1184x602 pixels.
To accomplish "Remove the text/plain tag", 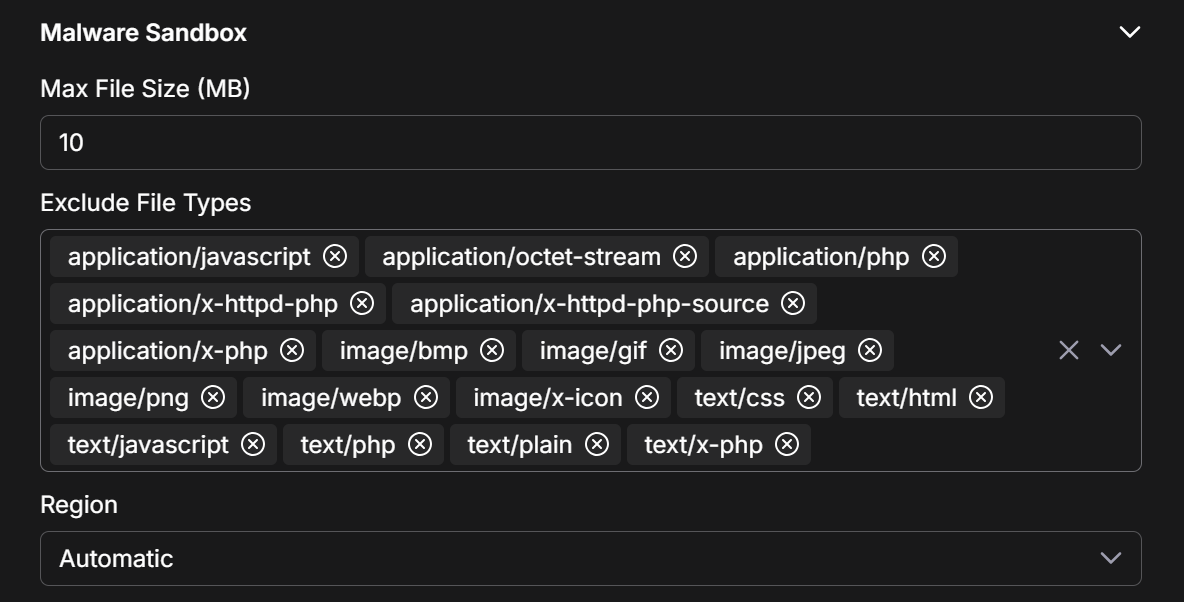I will tap(597, 444).
